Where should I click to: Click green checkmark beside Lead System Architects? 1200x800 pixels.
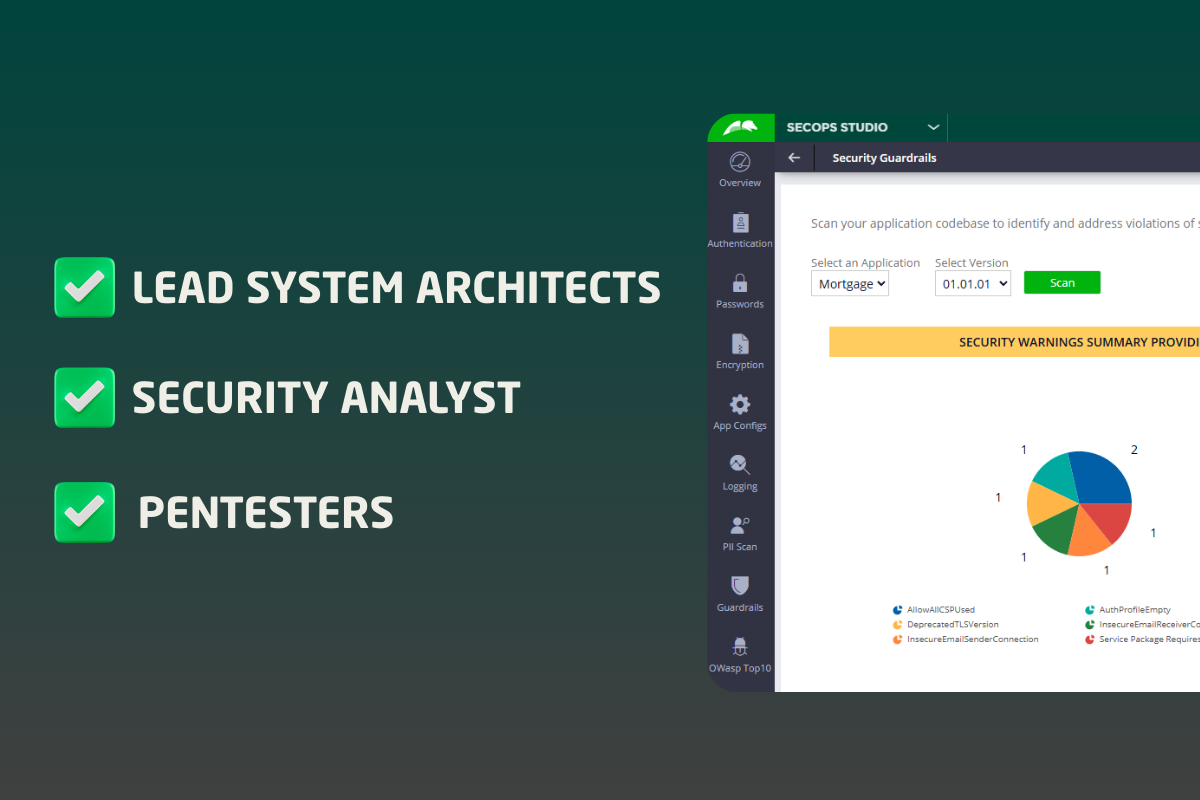coord(84,287)
